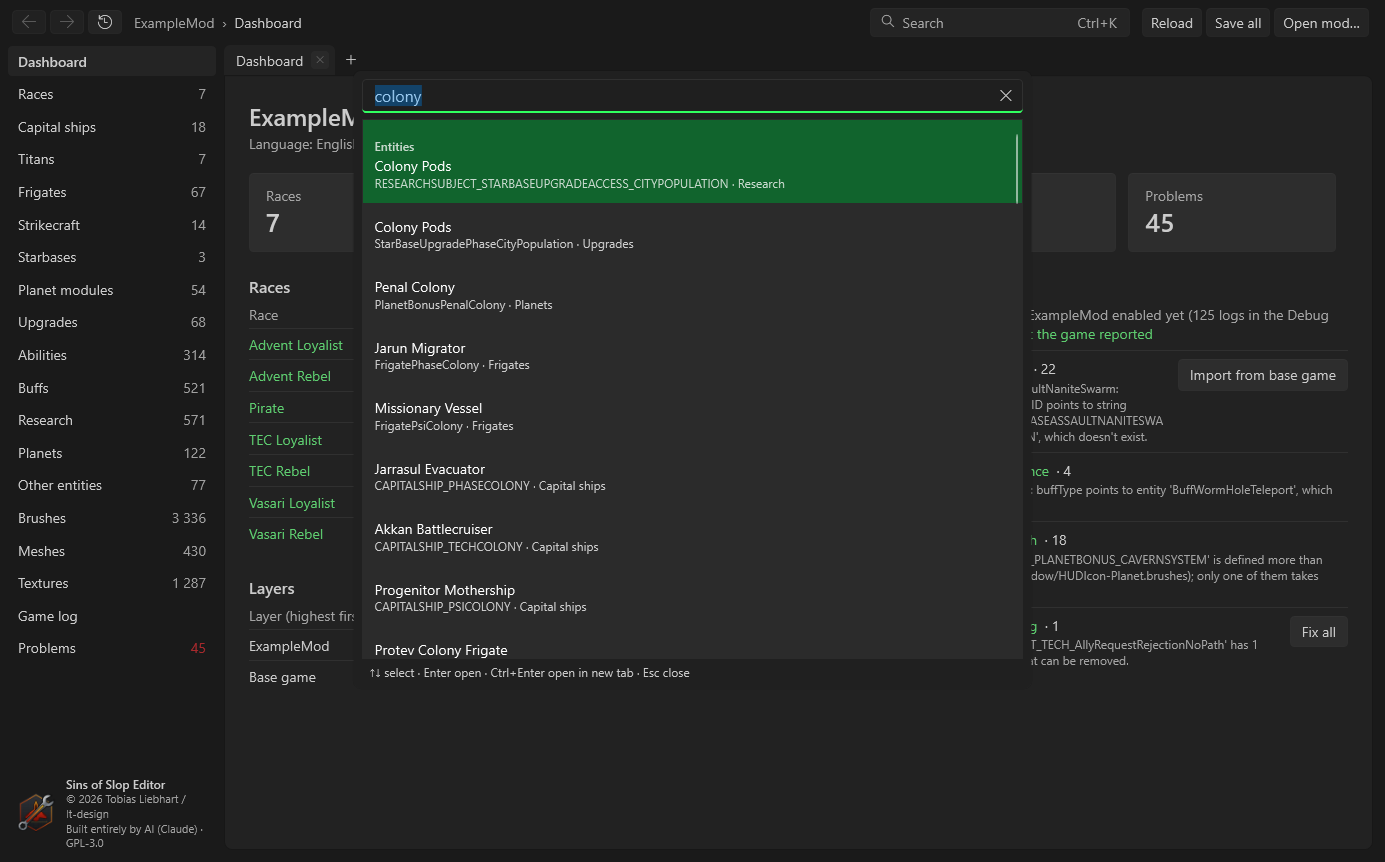This screenshot has width=1385, height=862.
Task: Click the back navigation arrow
Action: (x=29, y=22)
